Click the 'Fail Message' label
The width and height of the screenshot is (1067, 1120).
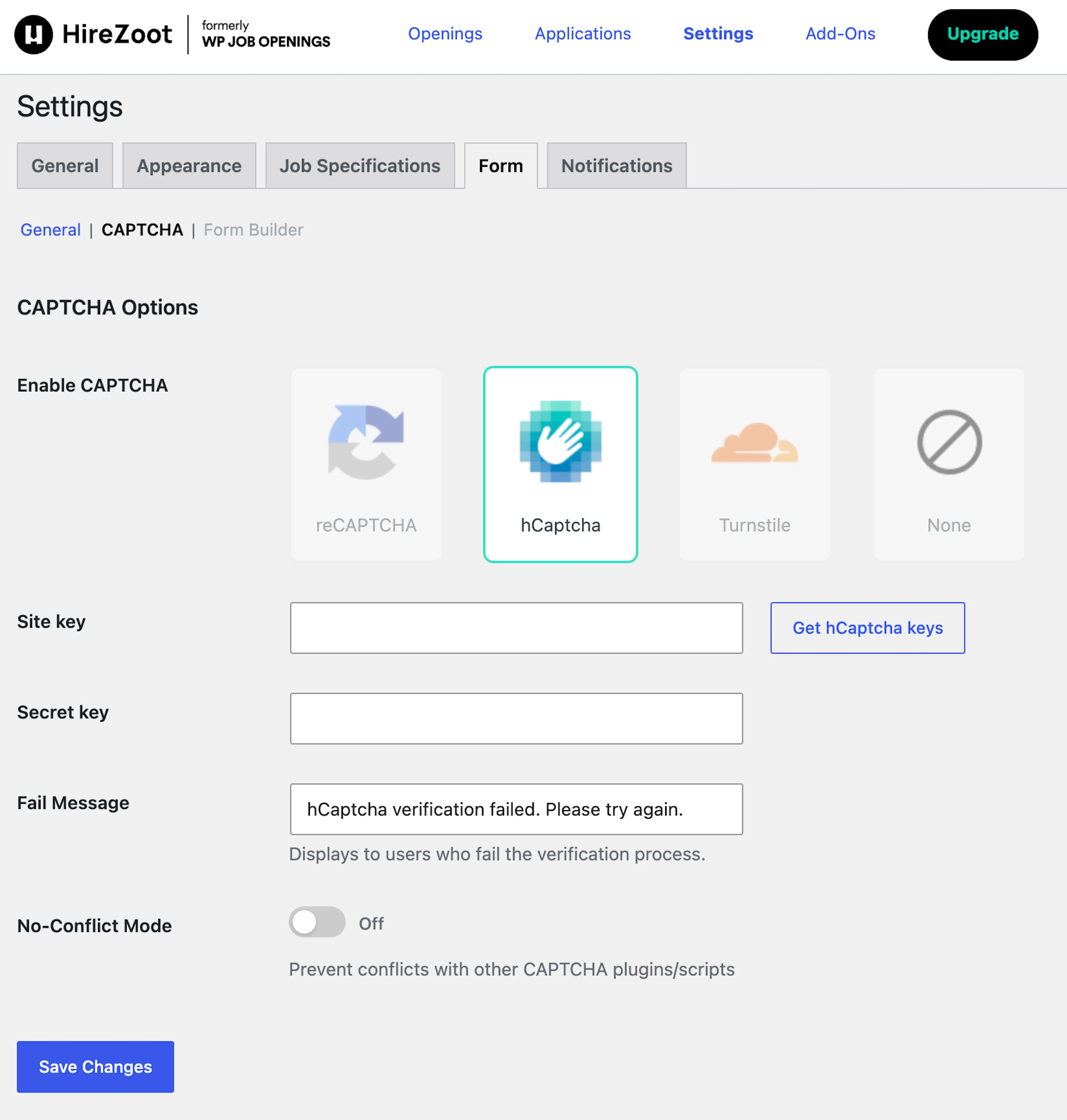[x=73, y=803]
